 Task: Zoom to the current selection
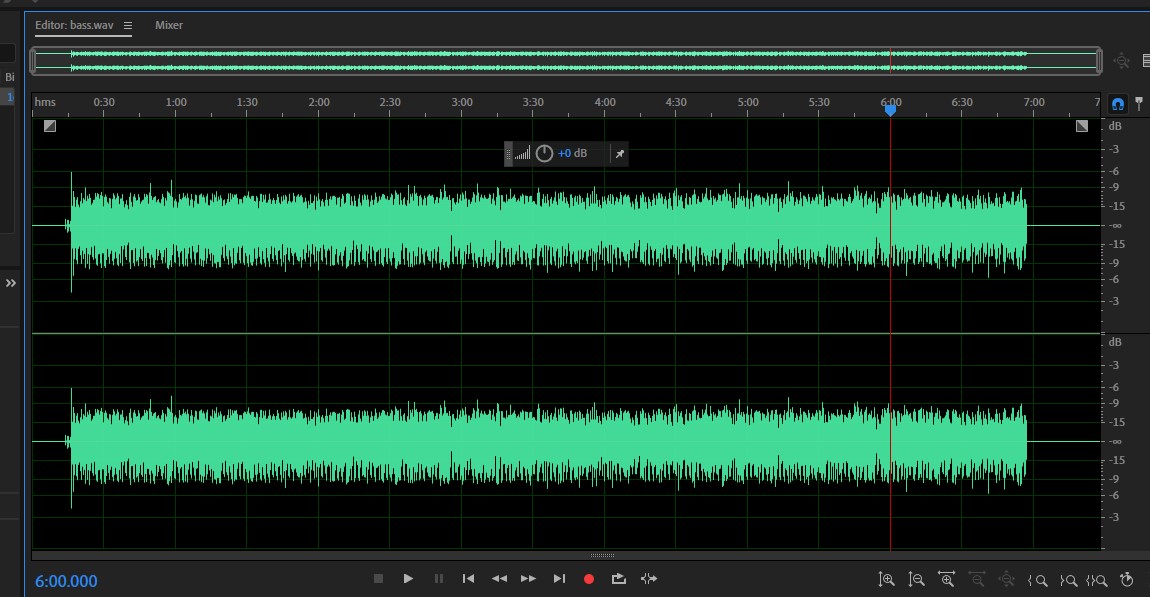(x=1096, y=580)
